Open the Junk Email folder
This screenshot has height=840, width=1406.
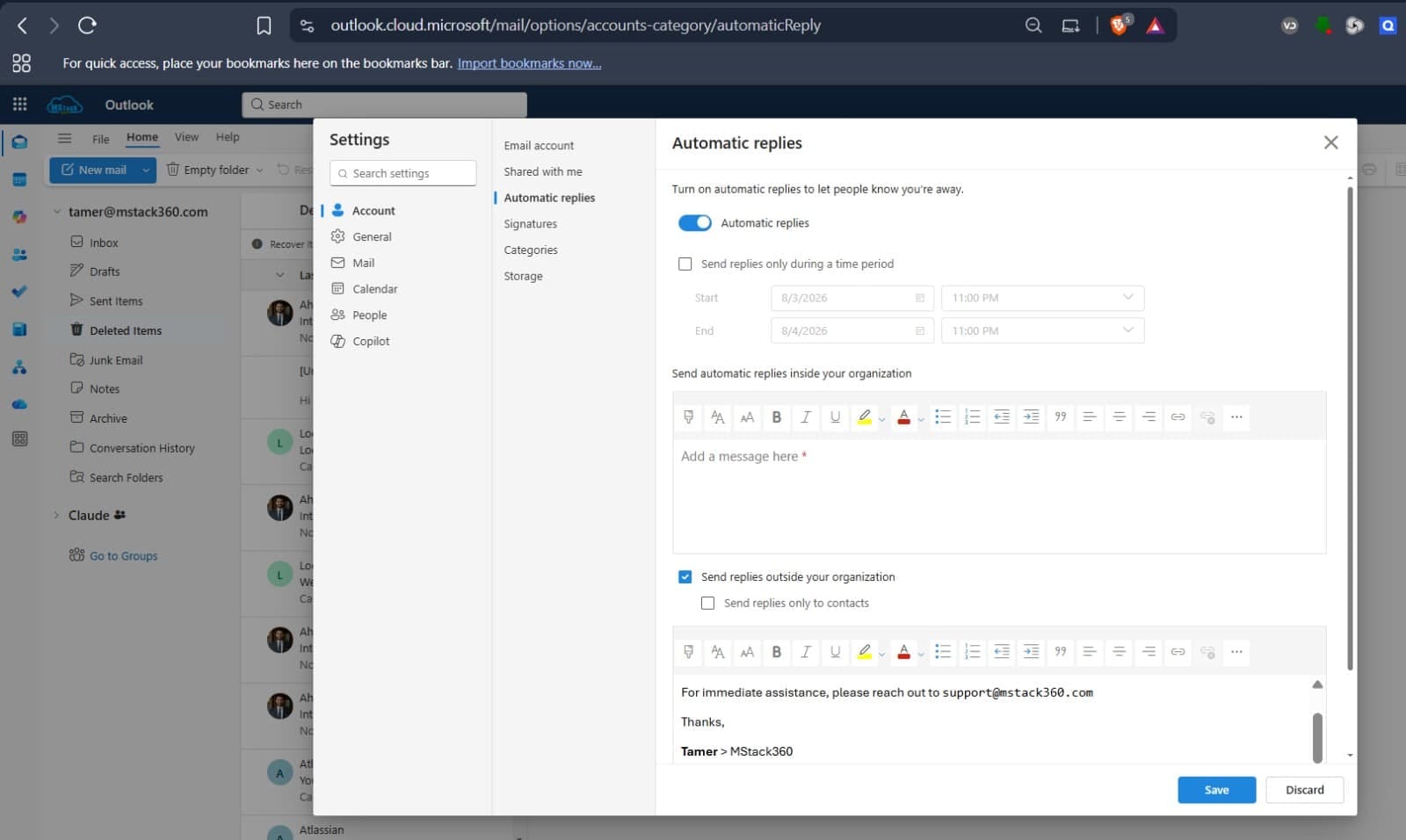coord(116,360)
